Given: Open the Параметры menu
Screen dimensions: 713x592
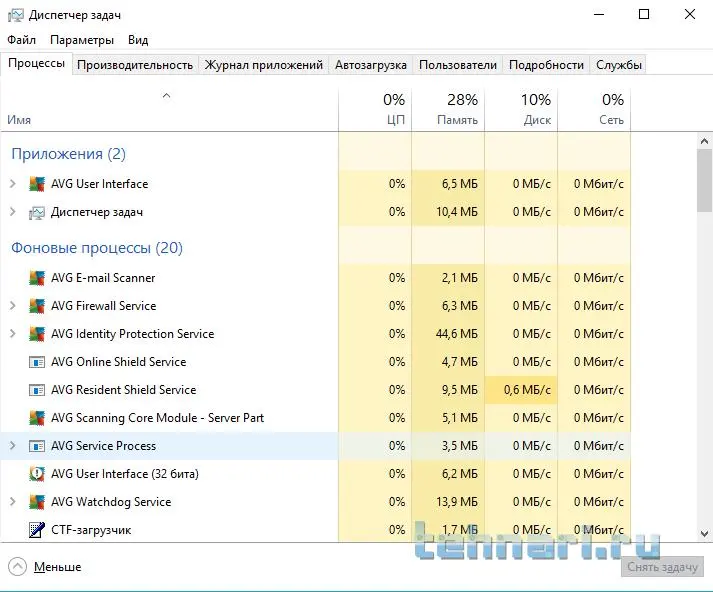Looking at the screenshot, I should point(82,40).
